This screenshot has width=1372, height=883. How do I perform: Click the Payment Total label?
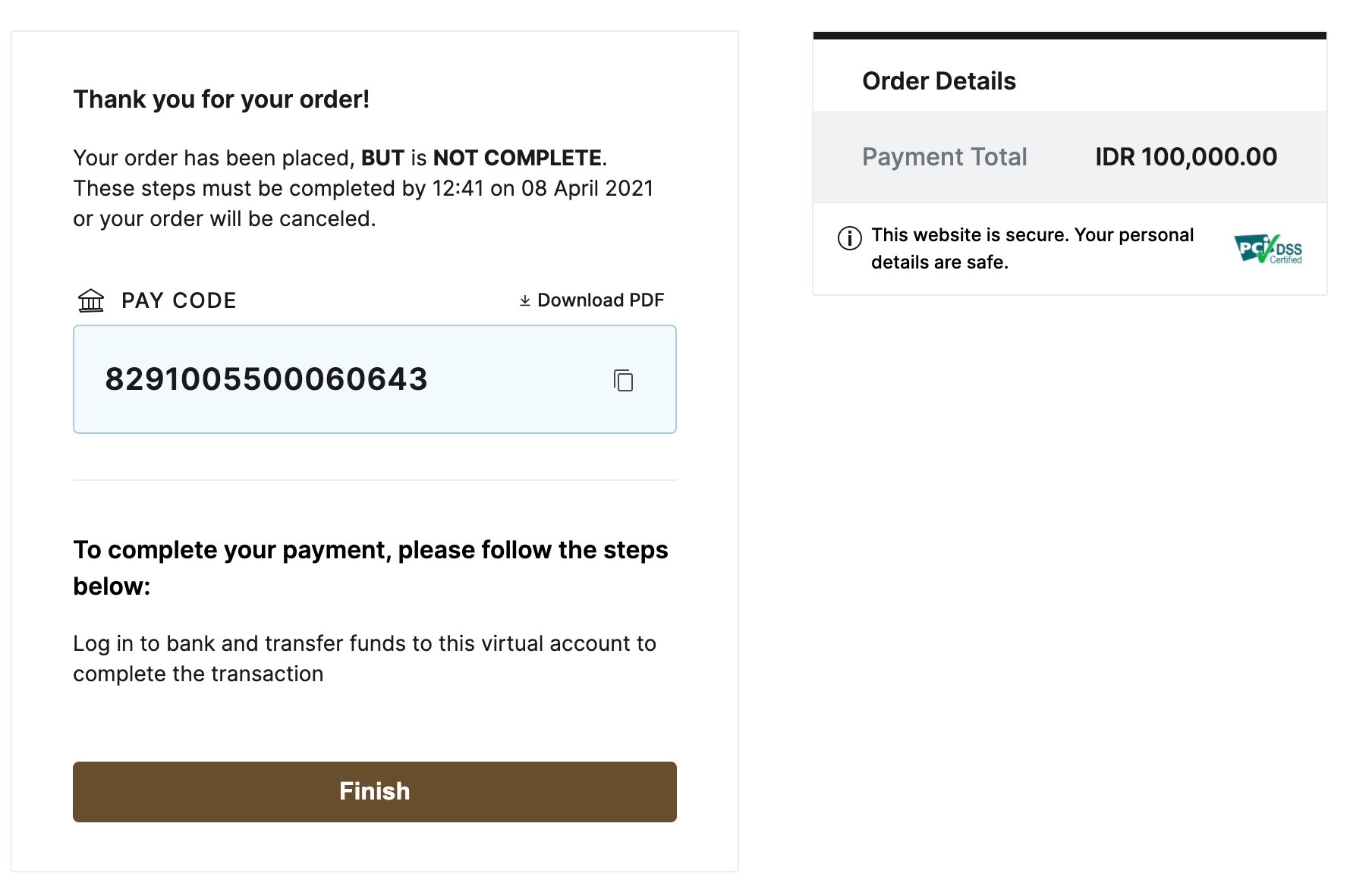[944, 157]
